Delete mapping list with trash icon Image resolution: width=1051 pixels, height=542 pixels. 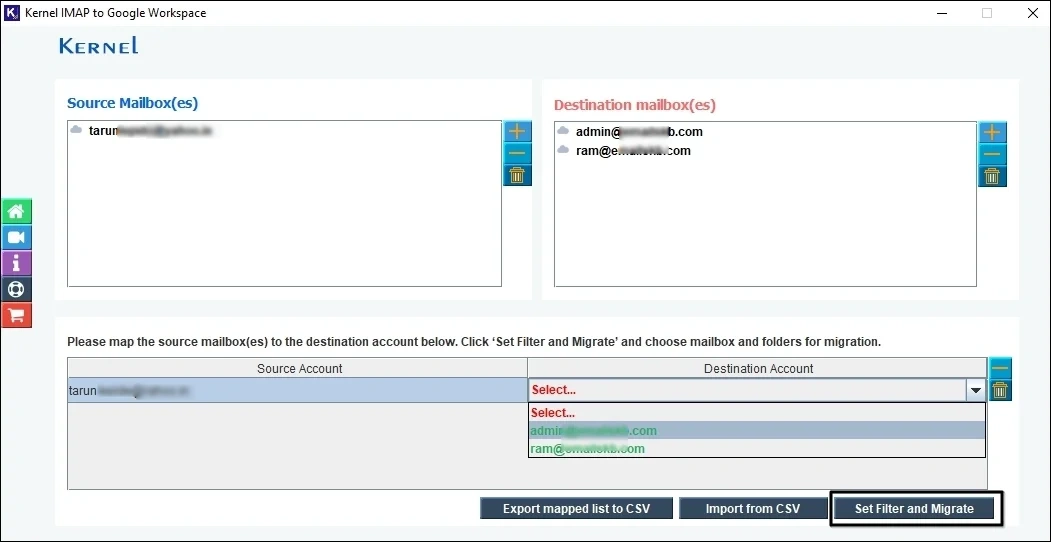click(x=1000, y=390)
